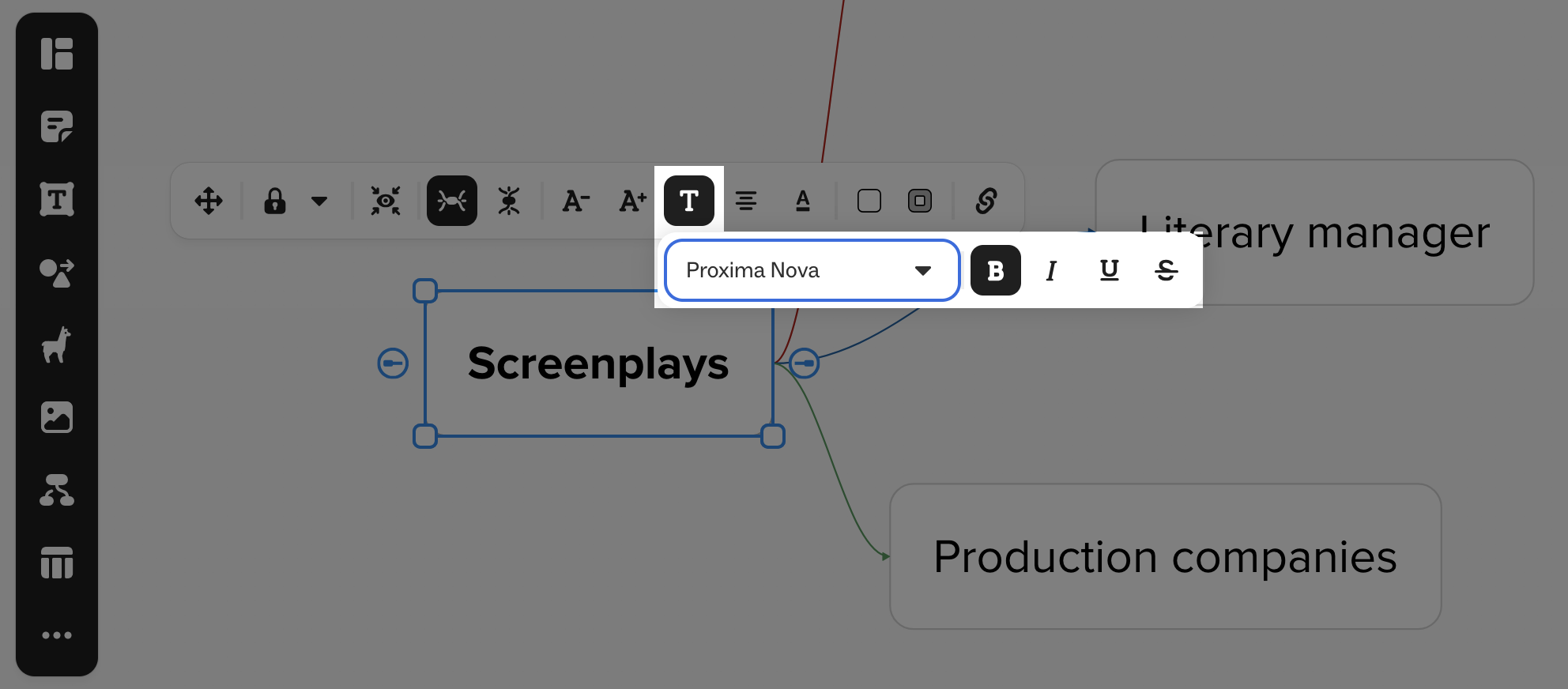Viewport: 1568px width, 689px height.
Task: Collapse branches right of Screenplays node
Action: 805,363
